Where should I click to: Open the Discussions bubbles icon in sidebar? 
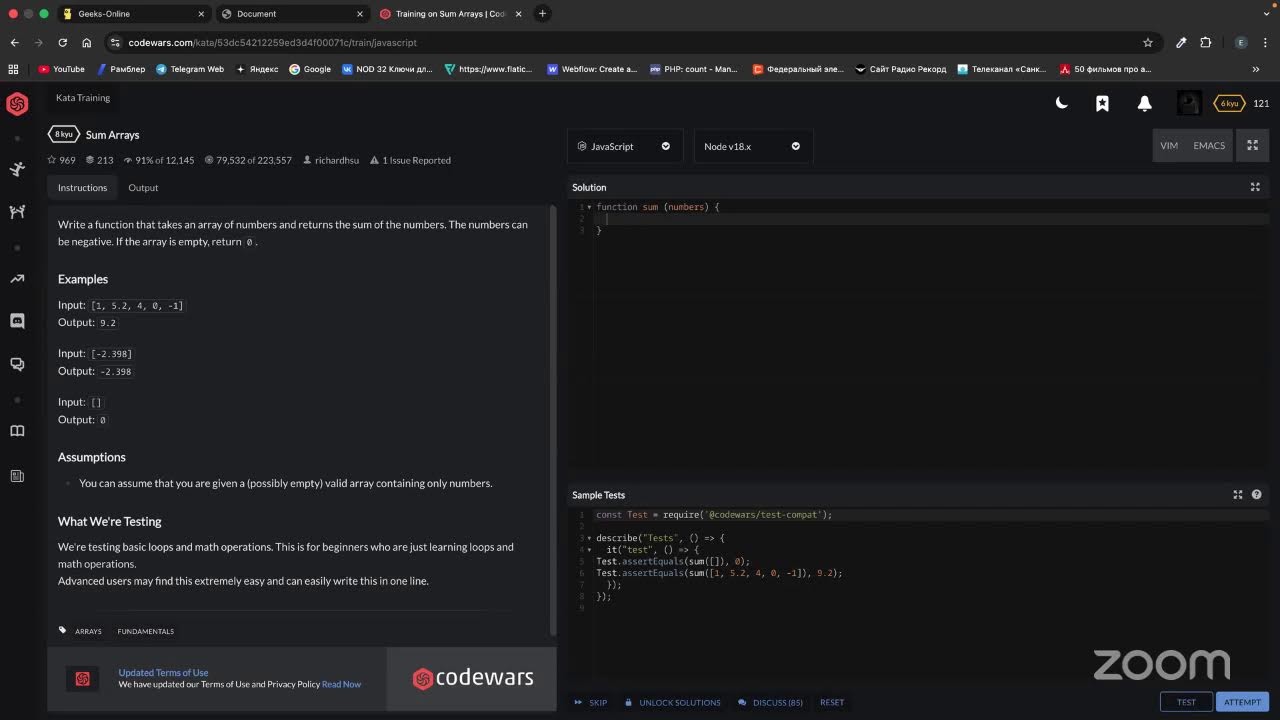pyautogui.click(x=17, y=365)
